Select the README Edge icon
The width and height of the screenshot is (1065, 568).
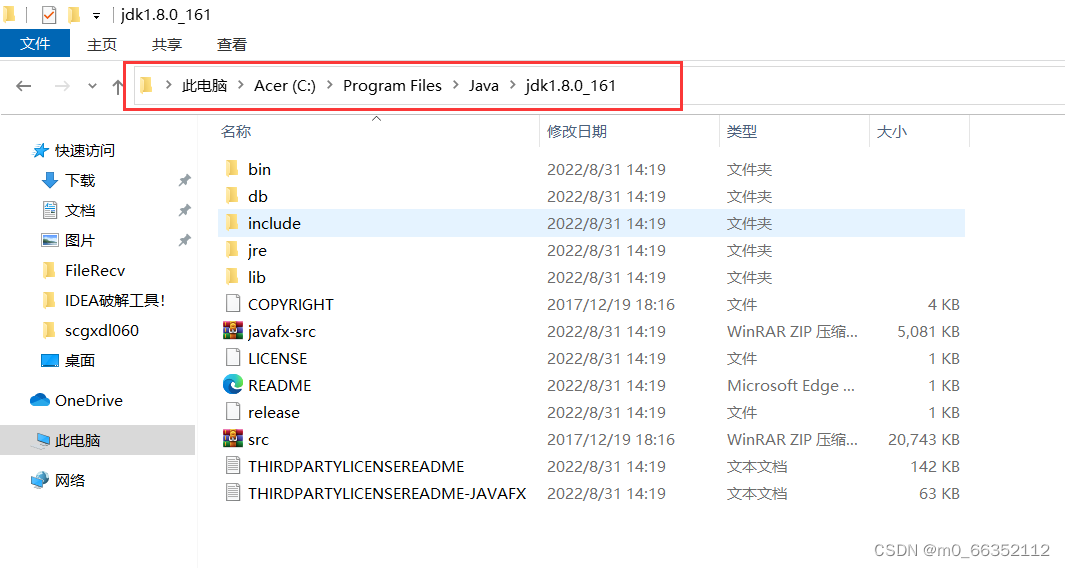click(232, 385)
